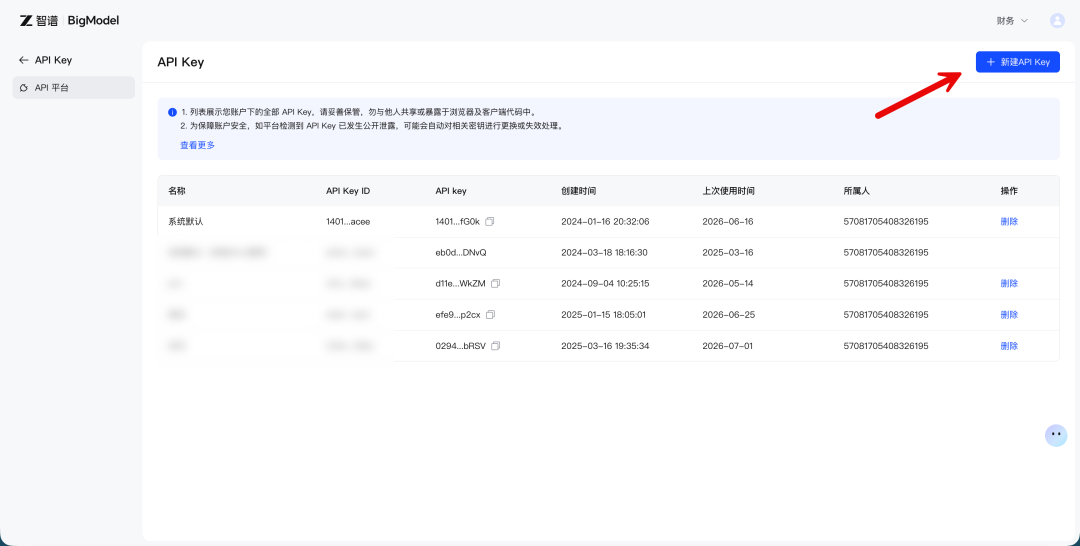Image resolution: width=1080 pixels, height=546 pixels.
Task: Open the user avatar profile icon
Action: point(1057,21)
